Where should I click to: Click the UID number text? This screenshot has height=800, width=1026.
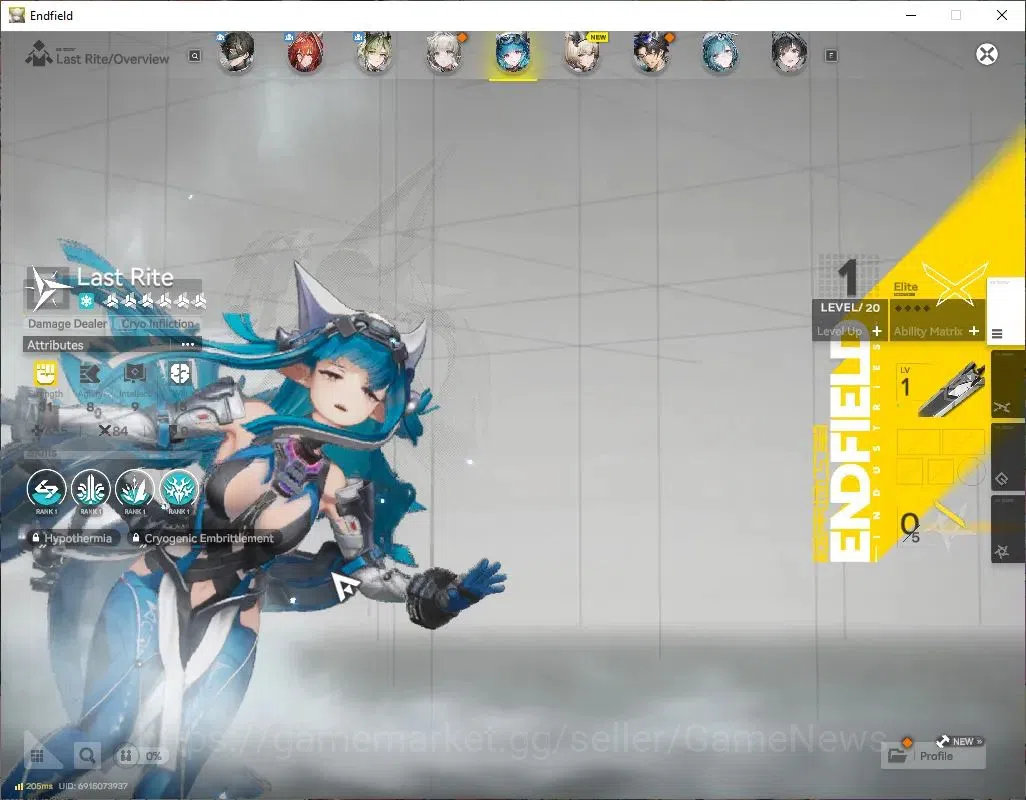point(93,786)
